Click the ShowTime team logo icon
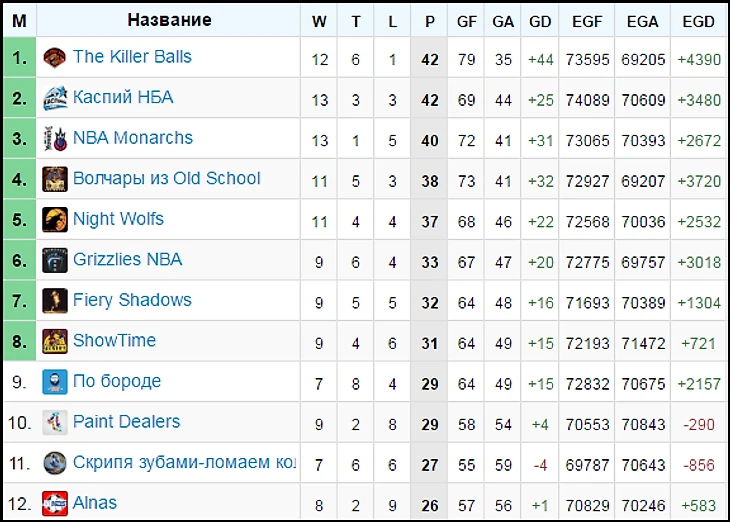The width and height of the screenshot is (730, 522). coord(55,341)
